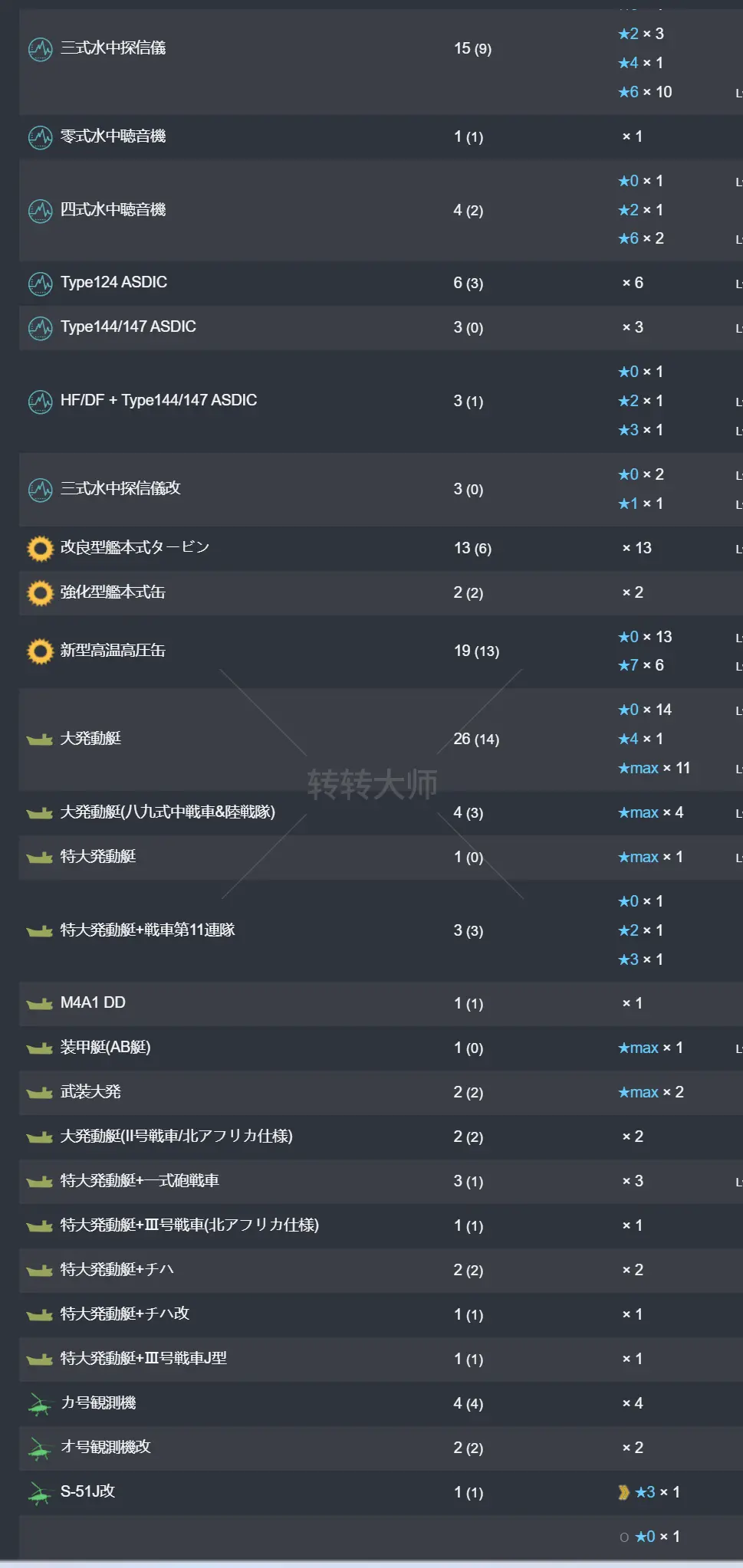Select 特大発動艇+Ⅲ号戦車(北アフリカ仕様) name

189,1225
